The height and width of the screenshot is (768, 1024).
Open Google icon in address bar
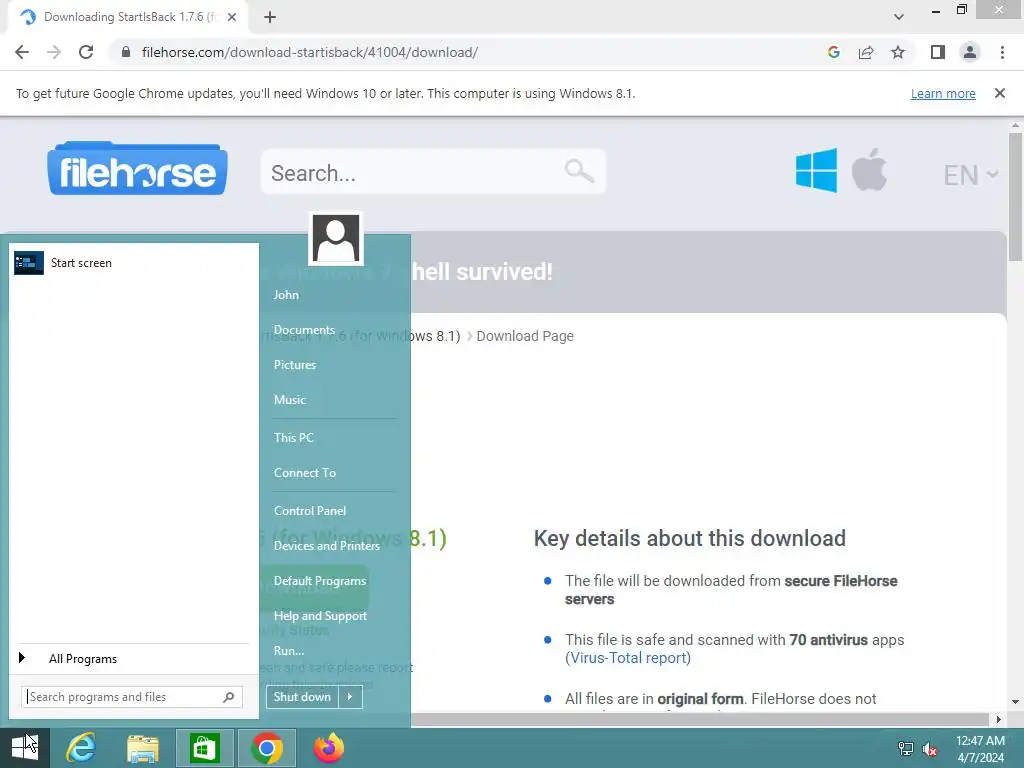pyautogui.click(x=833, y=52)
